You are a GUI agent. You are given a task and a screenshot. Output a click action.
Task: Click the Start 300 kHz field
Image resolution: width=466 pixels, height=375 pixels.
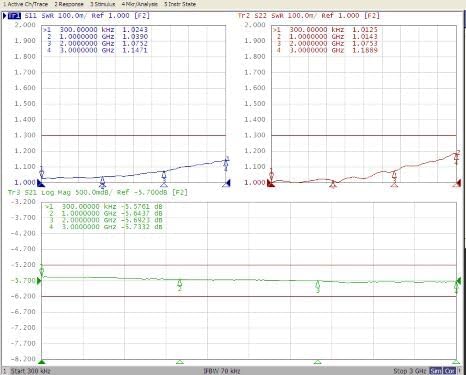pyautogui.click(x=30, y=371)
